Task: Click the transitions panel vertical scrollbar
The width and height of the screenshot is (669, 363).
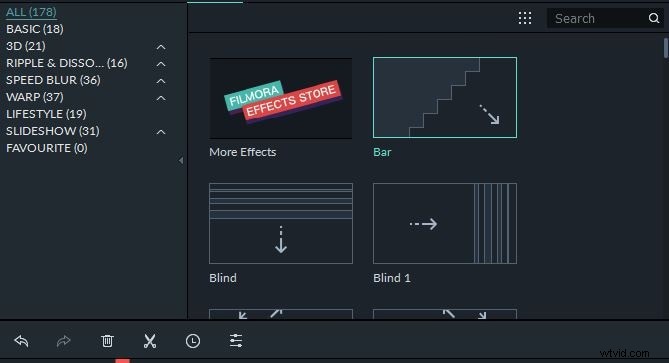Action: [666, 48]
